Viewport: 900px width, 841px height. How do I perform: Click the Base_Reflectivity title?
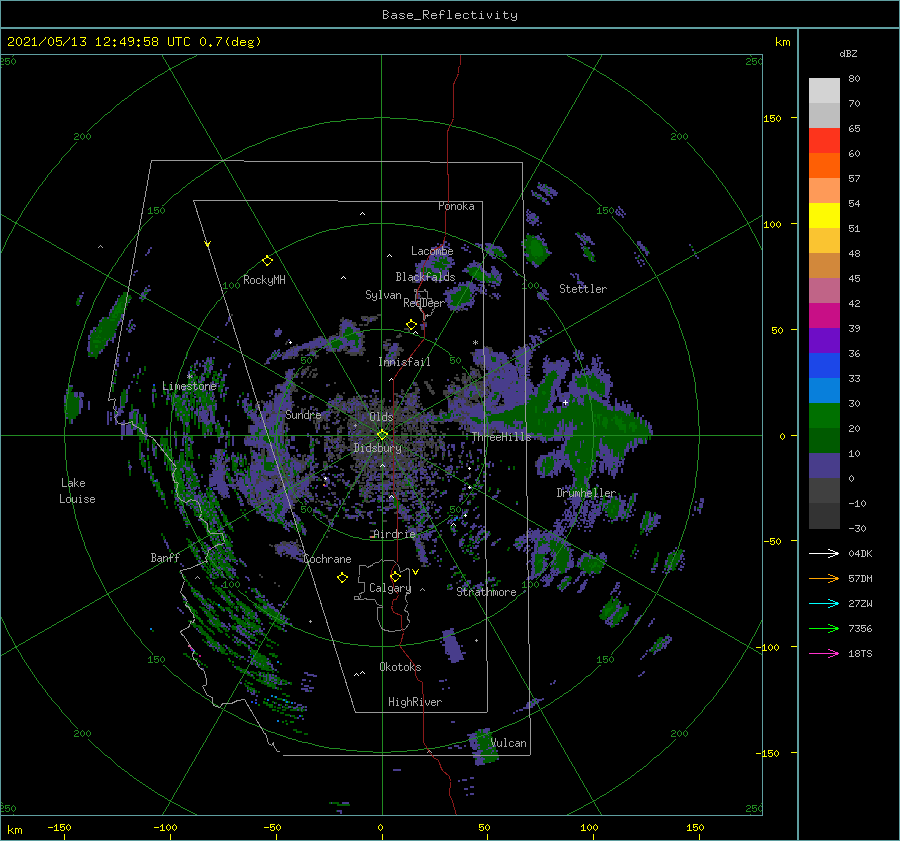[450, 15]
